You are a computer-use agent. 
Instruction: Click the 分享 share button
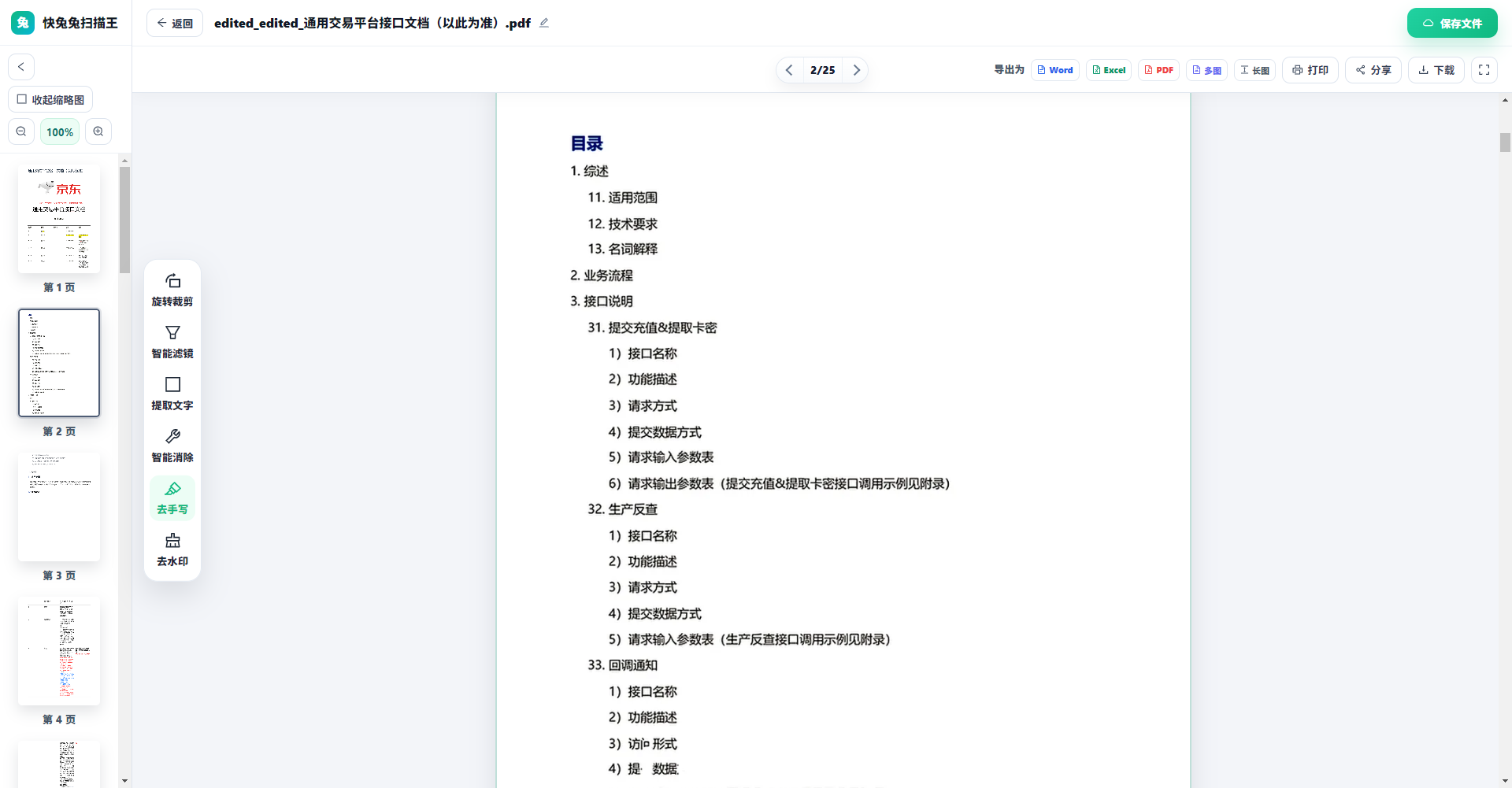[1373, 70]
